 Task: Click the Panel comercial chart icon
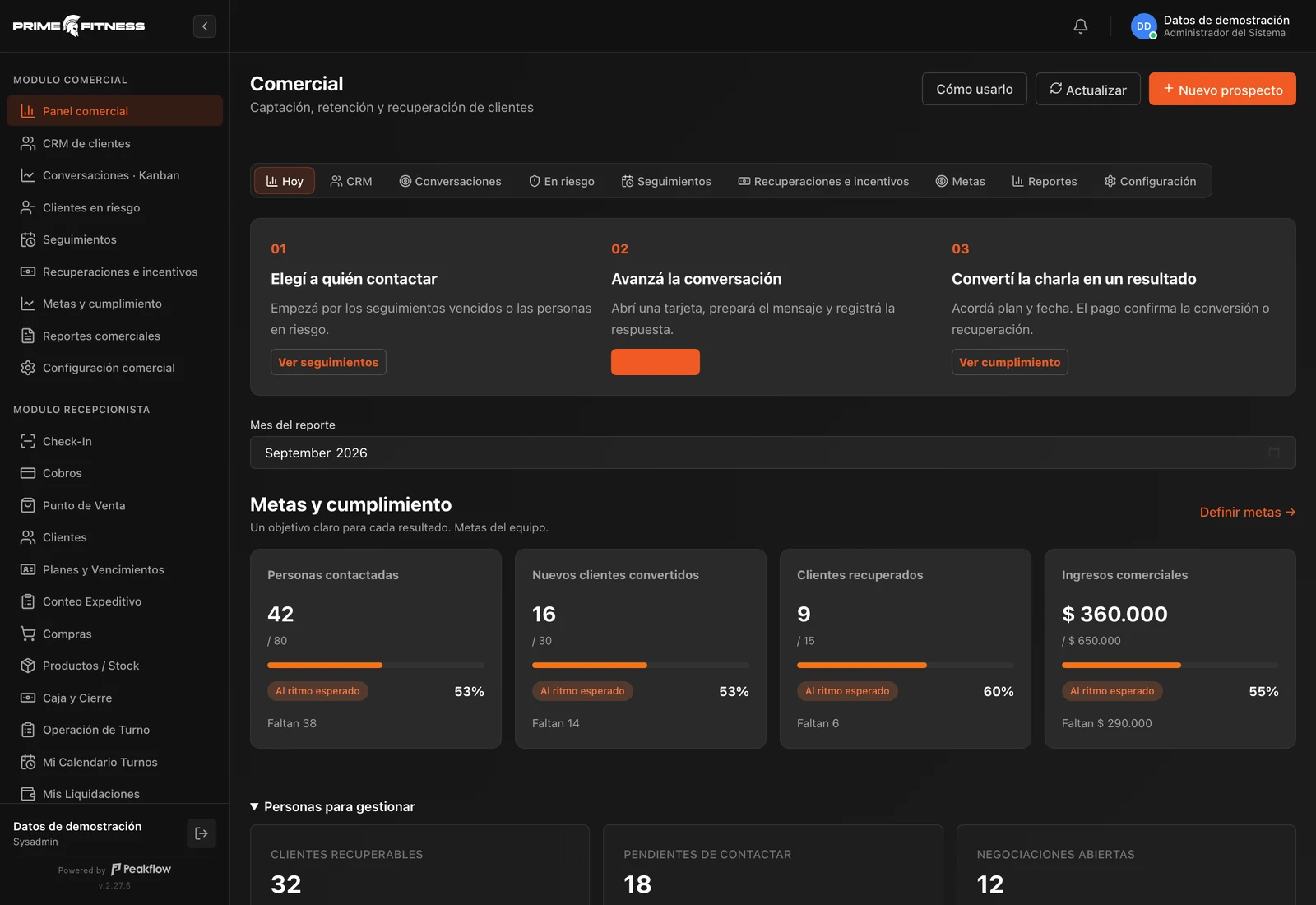pyautogui.click(x=28, y=111)
